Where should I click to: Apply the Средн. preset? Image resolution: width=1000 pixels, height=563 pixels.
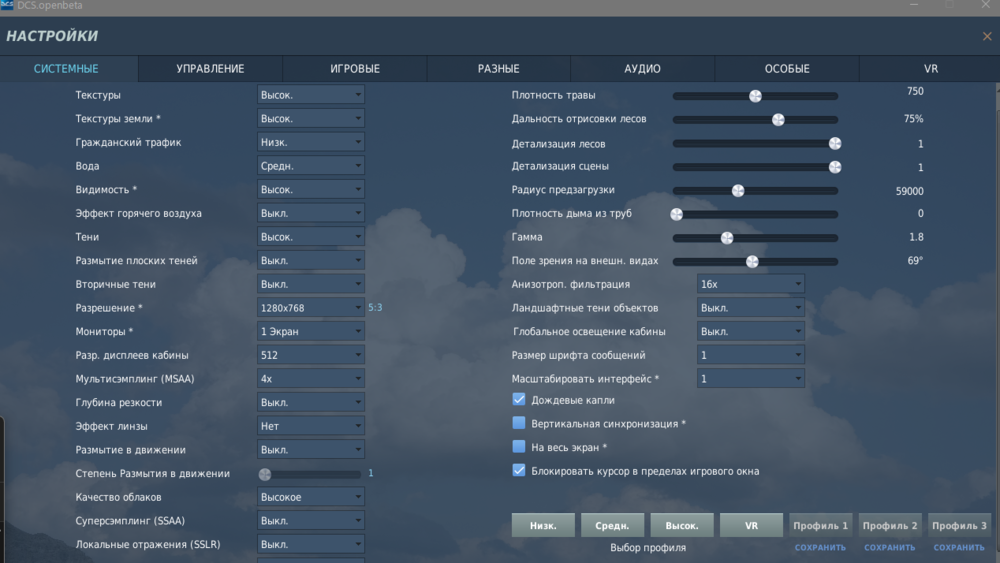(612, 525)
